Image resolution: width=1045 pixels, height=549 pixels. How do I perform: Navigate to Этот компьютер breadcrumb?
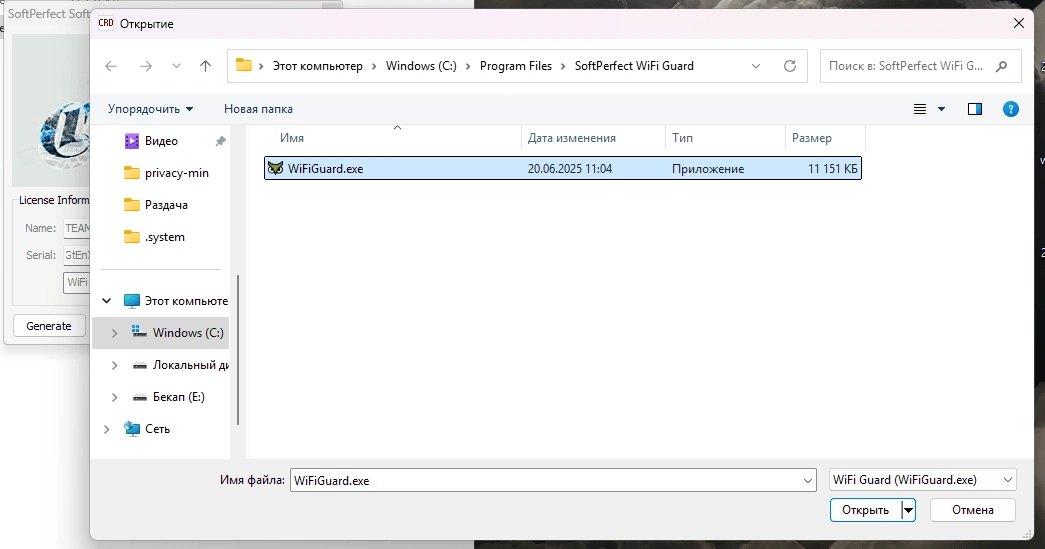pos(317,66)
